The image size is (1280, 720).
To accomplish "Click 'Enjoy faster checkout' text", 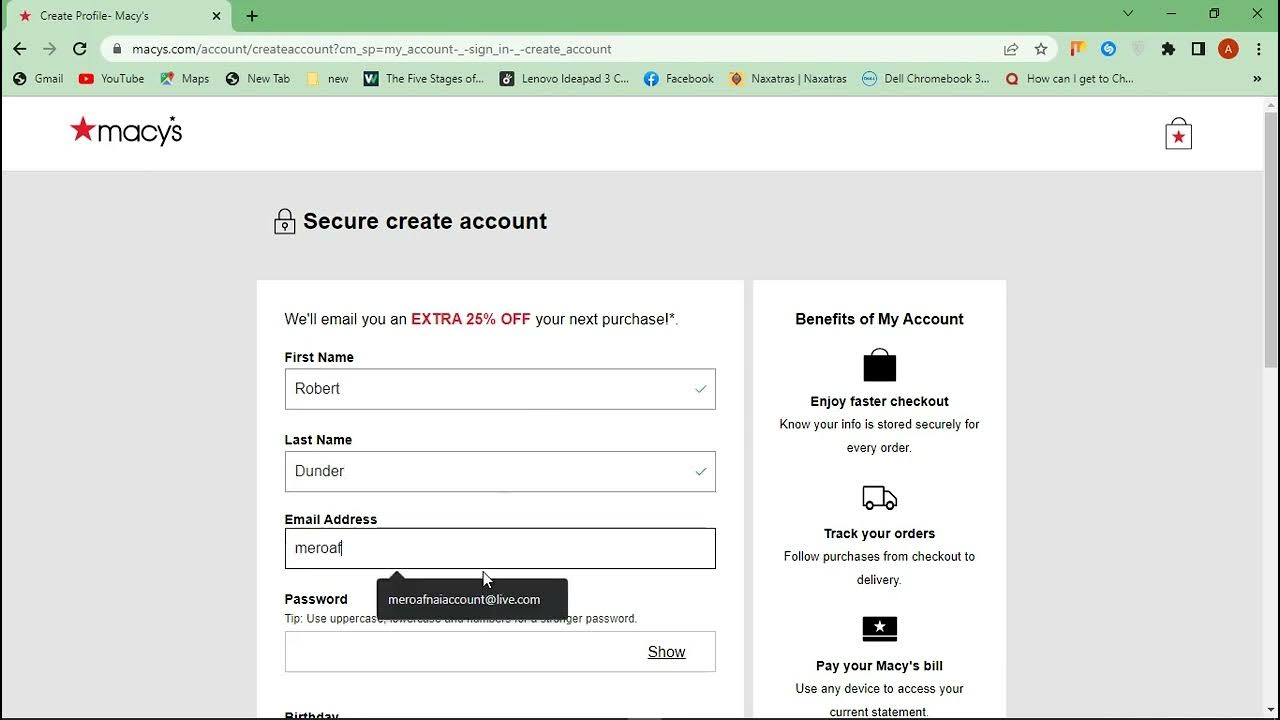I will pos(879,401).
